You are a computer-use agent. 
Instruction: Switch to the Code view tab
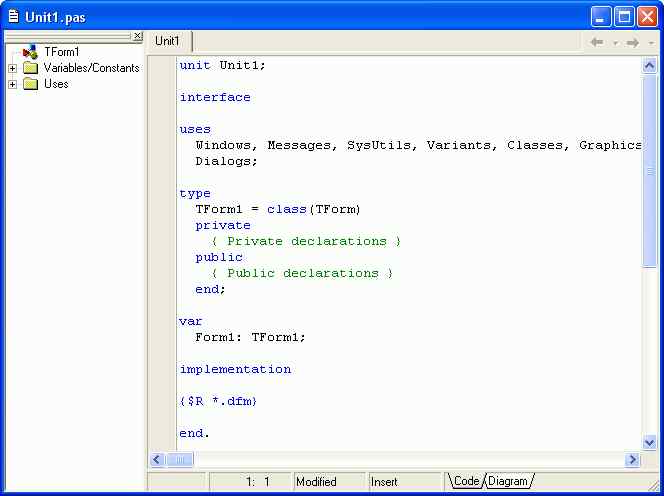click(466, 481)
